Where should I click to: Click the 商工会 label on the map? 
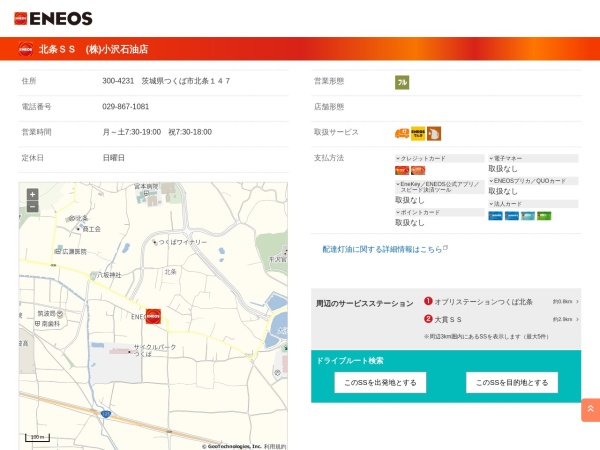point(91,229)
